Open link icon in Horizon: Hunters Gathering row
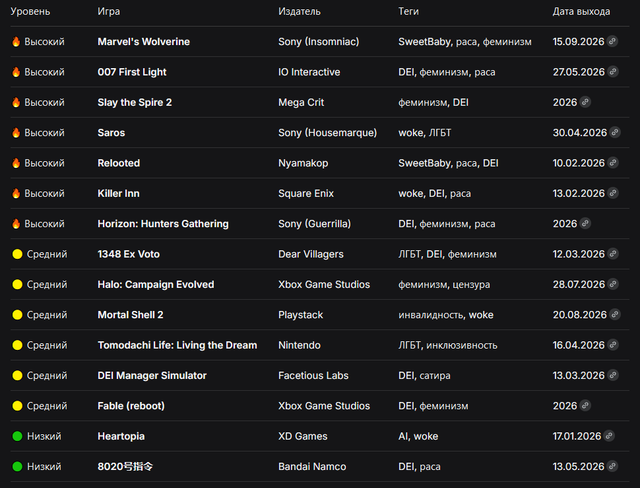The width and height of the screenshot is (640, 488). (585, 224)
